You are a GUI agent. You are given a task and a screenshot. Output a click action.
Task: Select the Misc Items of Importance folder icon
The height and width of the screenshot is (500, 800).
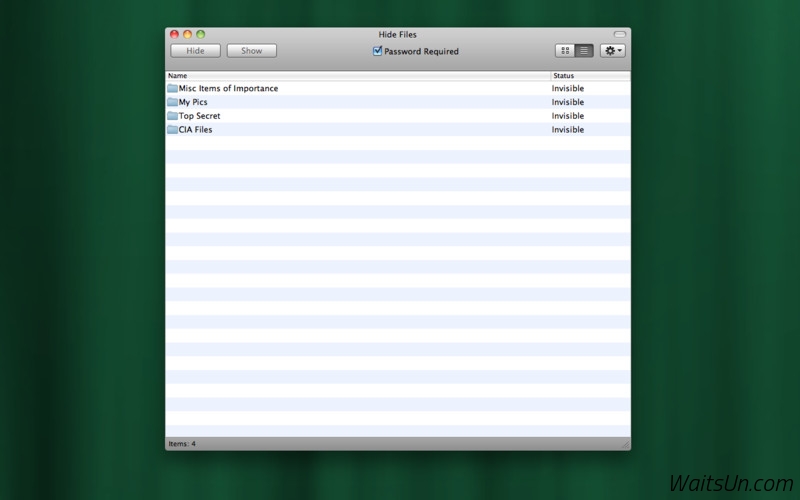click(172, 88)
